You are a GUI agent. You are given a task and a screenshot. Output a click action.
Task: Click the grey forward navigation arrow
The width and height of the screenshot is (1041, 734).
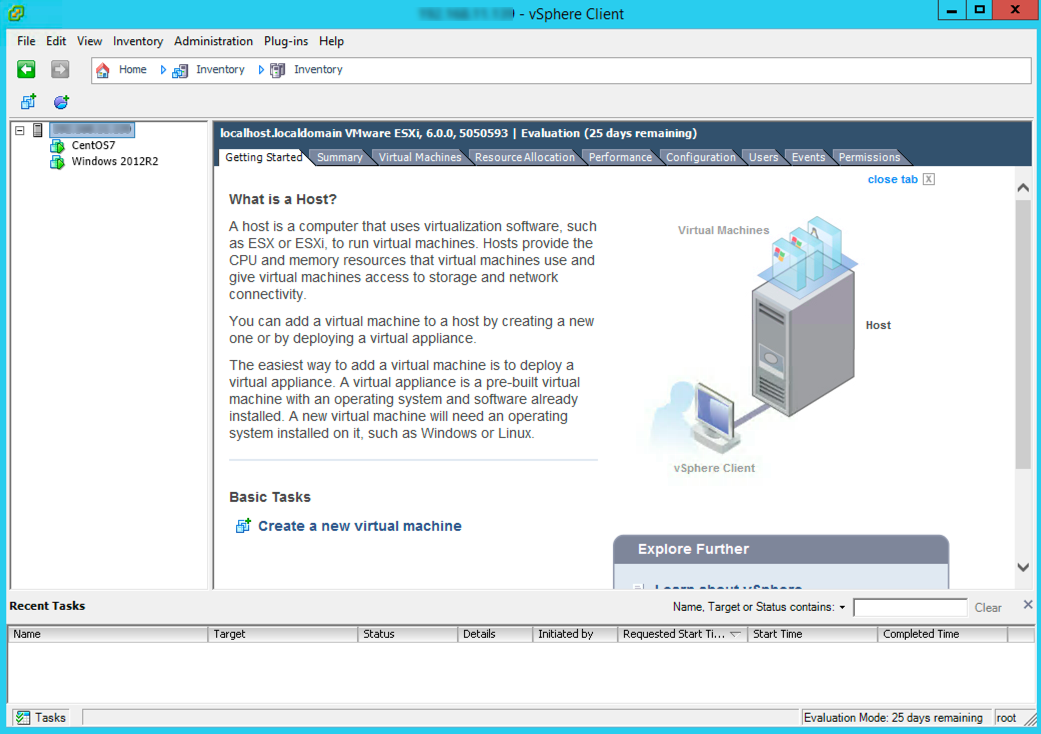60,69
